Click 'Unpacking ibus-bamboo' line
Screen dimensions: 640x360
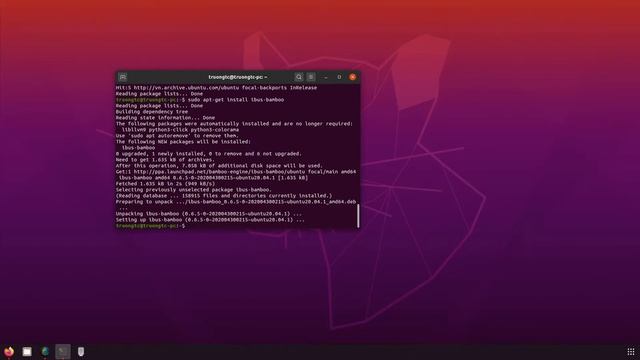point(209,213)
